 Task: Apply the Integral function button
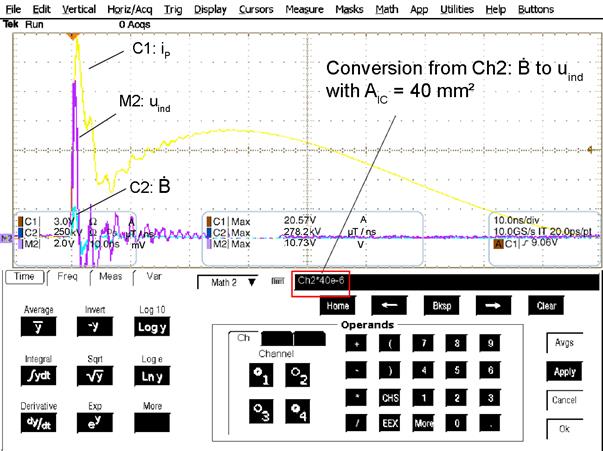38,374
